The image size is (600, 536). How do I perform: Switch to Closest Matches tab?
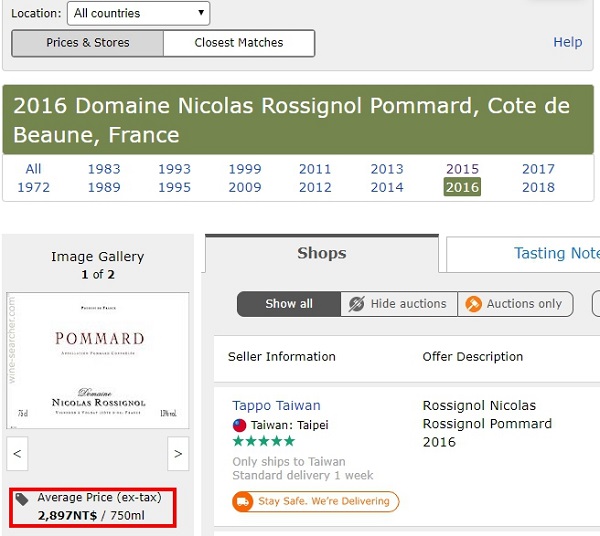coord(239,43)
